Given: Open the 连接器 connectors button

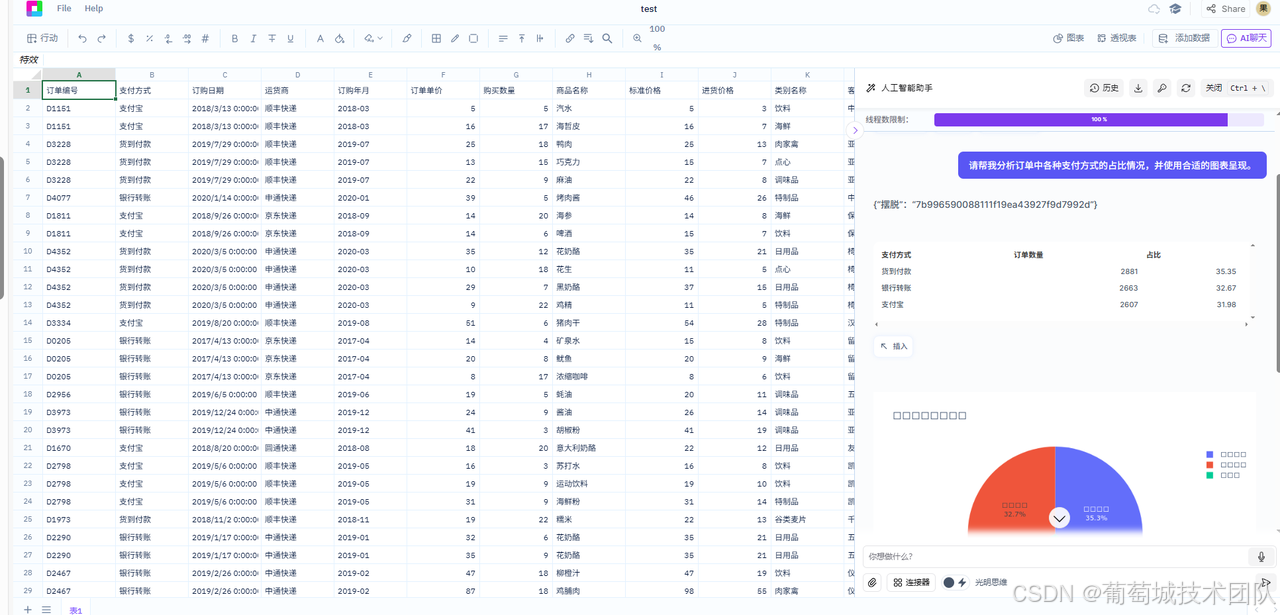Looking at the screenshot, I should click(x=911, y=582).
